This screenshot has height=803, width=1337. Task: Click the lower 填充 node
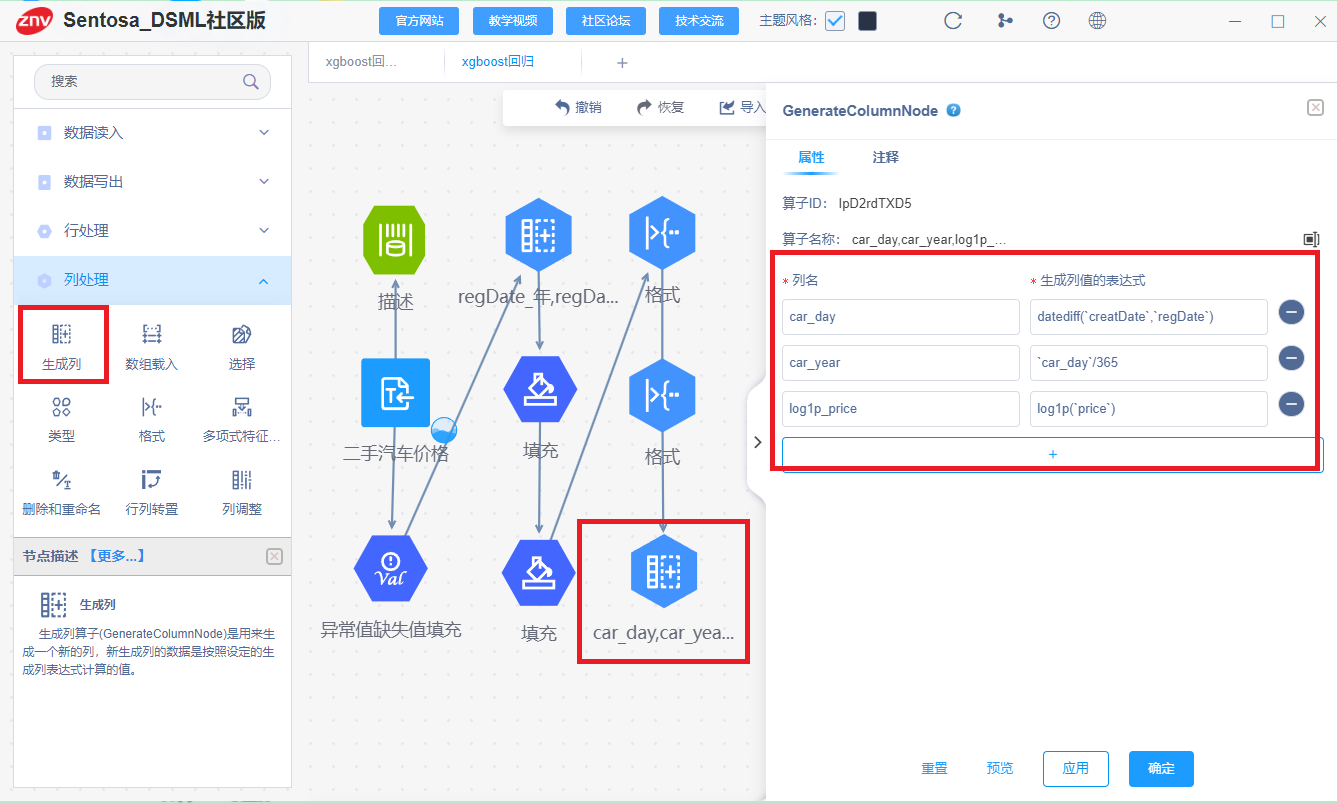coord(539,572)
